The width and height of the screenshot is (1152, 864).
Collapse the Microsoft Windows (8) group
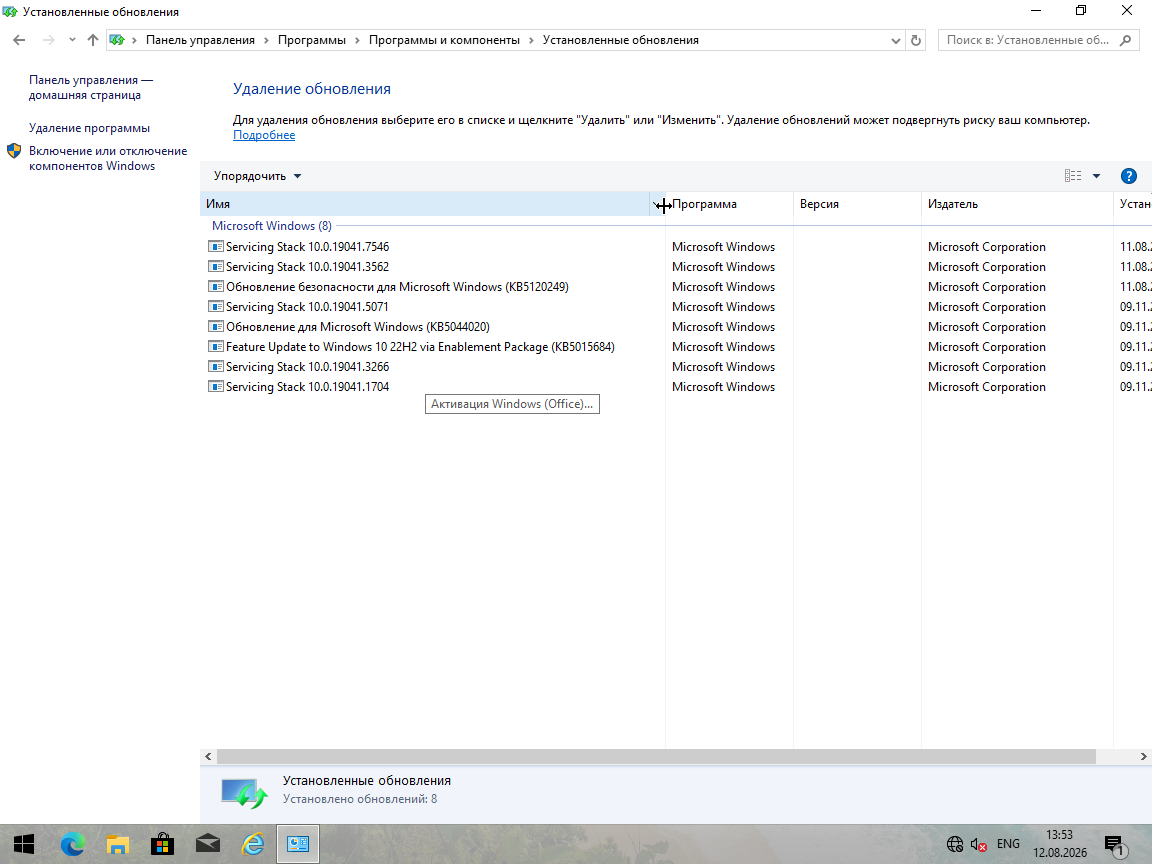(271, 226)
